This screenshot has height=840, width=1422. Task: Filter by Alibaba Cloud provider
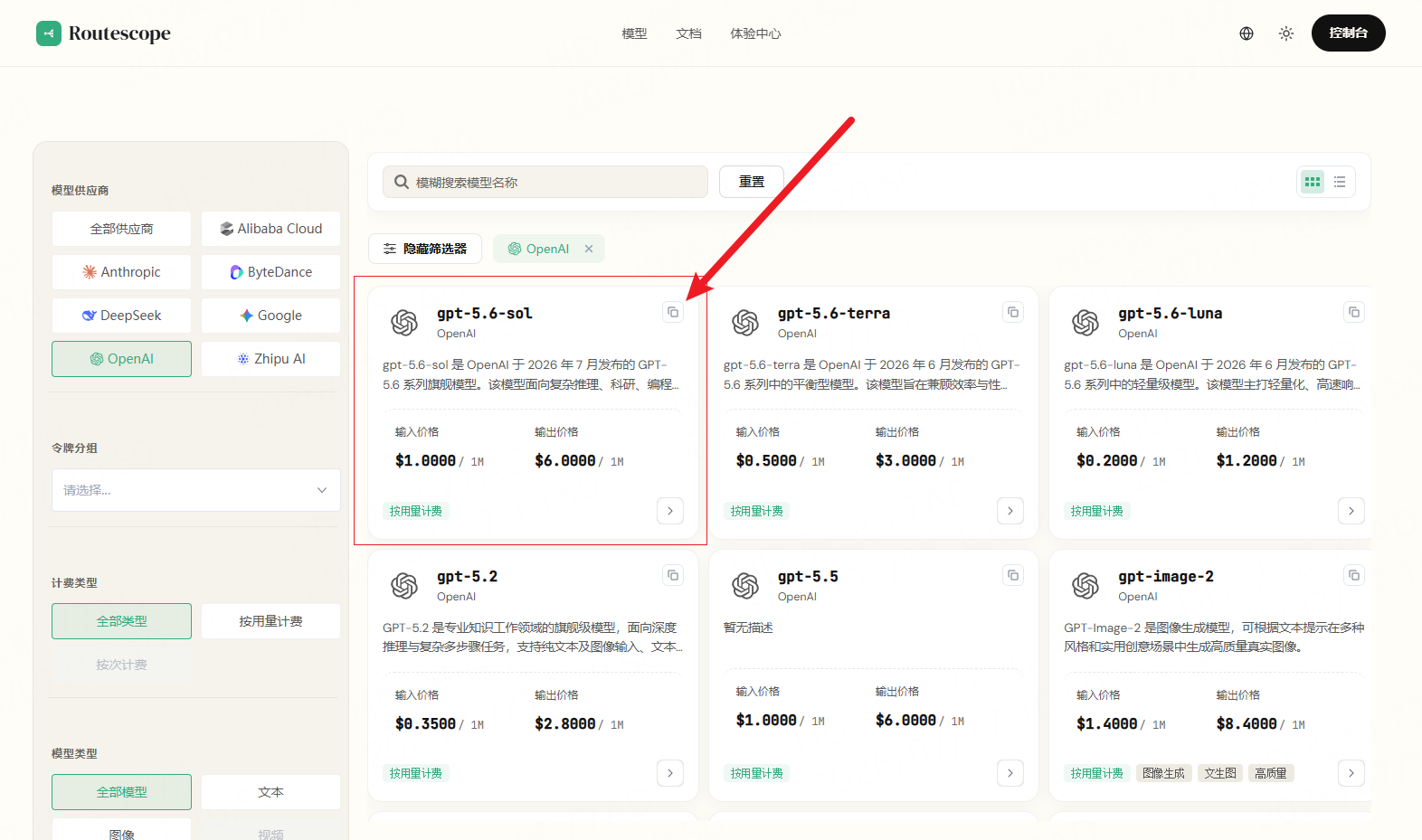pos(270,229)
